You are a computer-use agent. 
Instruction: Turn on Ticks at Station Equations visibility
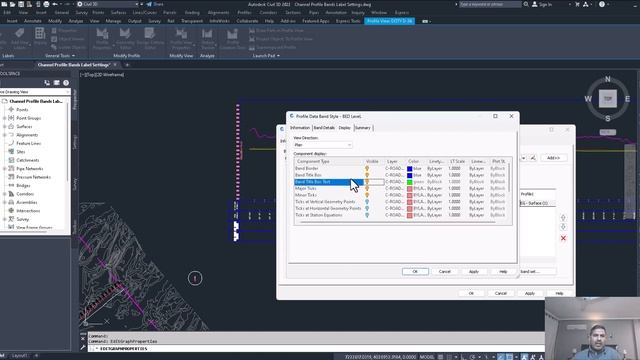(x=367, y=215)
